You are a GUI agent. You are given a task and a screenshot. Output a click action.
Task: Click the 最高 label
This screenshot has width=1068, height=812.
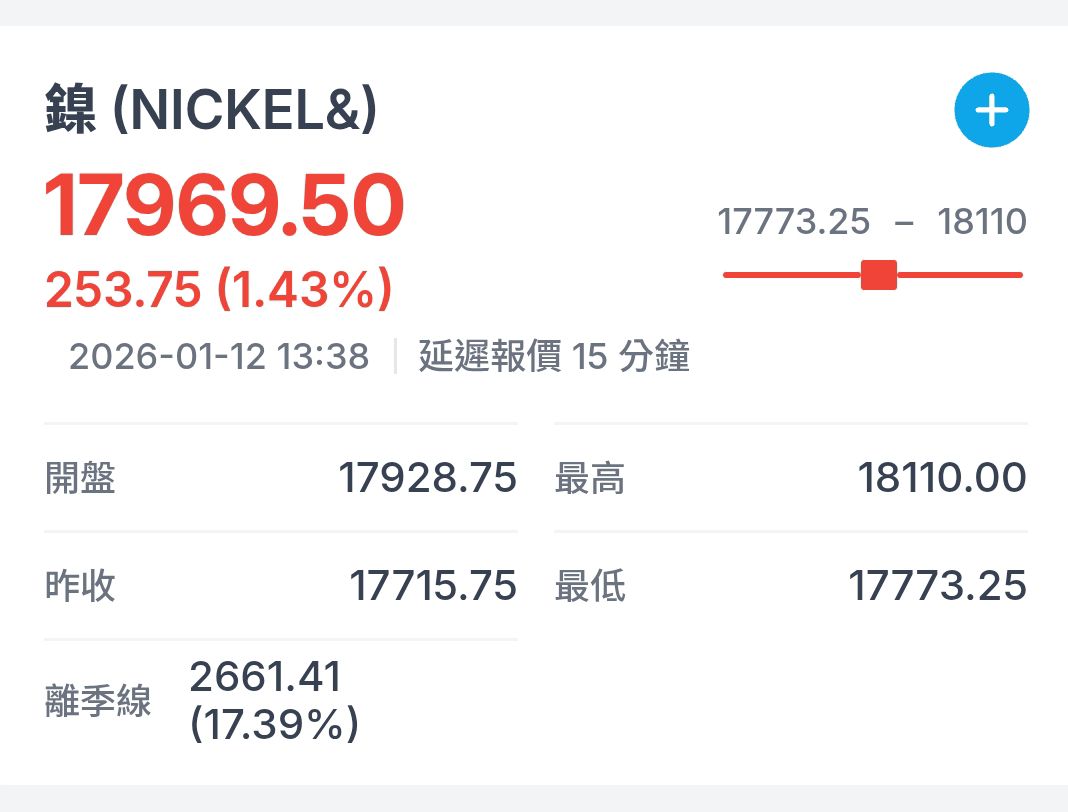pos(590,478)
